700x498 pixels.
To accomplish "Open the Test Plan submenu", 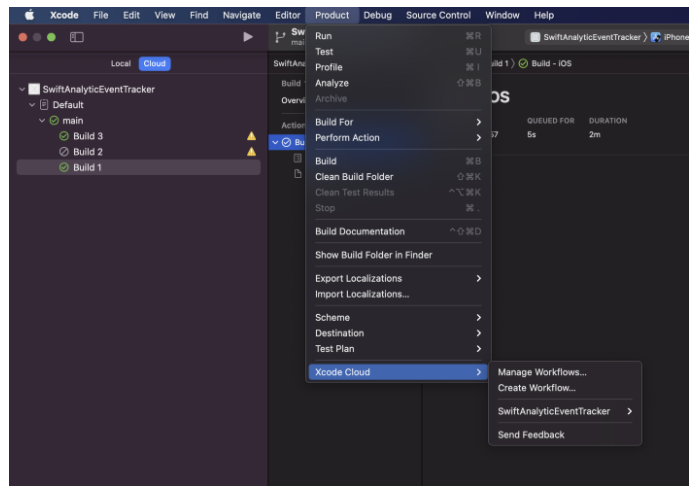I will click(x=398, y=349).
